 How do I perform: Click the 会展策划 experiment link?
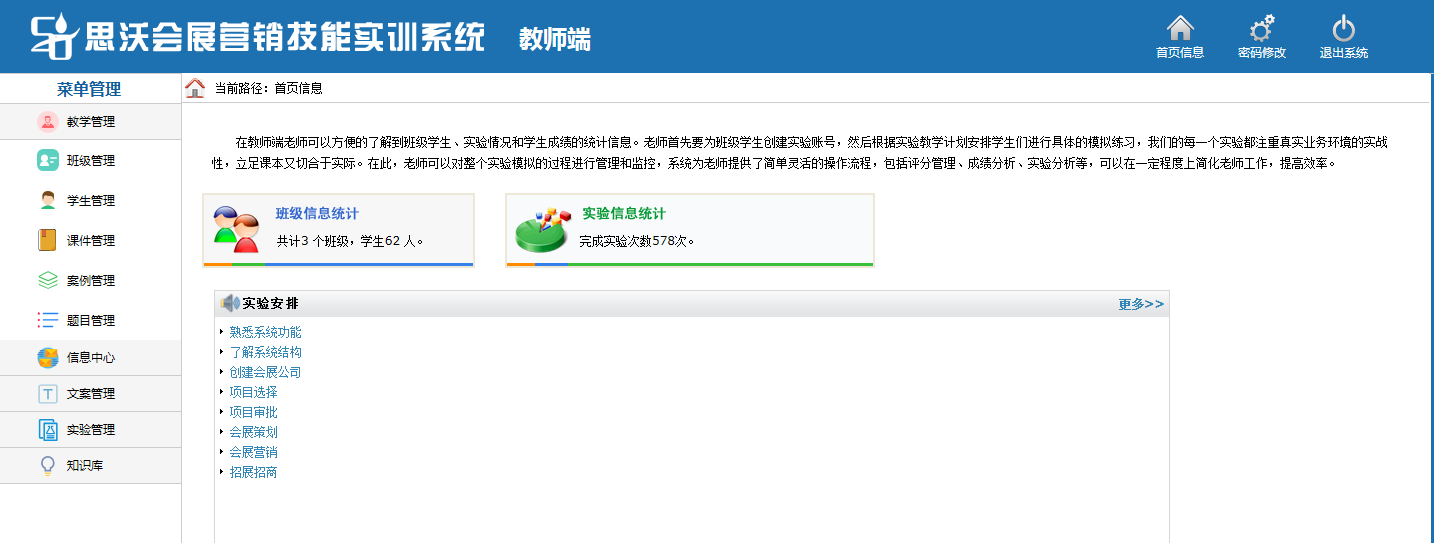tap(253, 432)
